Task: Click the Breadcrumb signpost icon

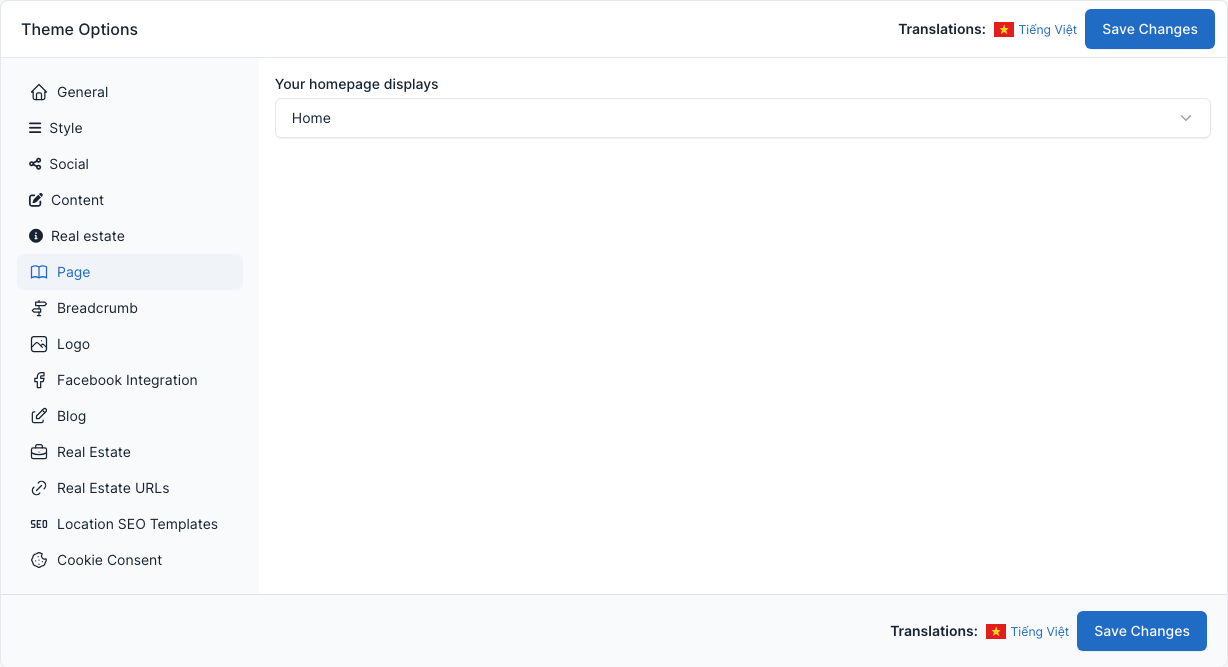Action: coord(39,308)
